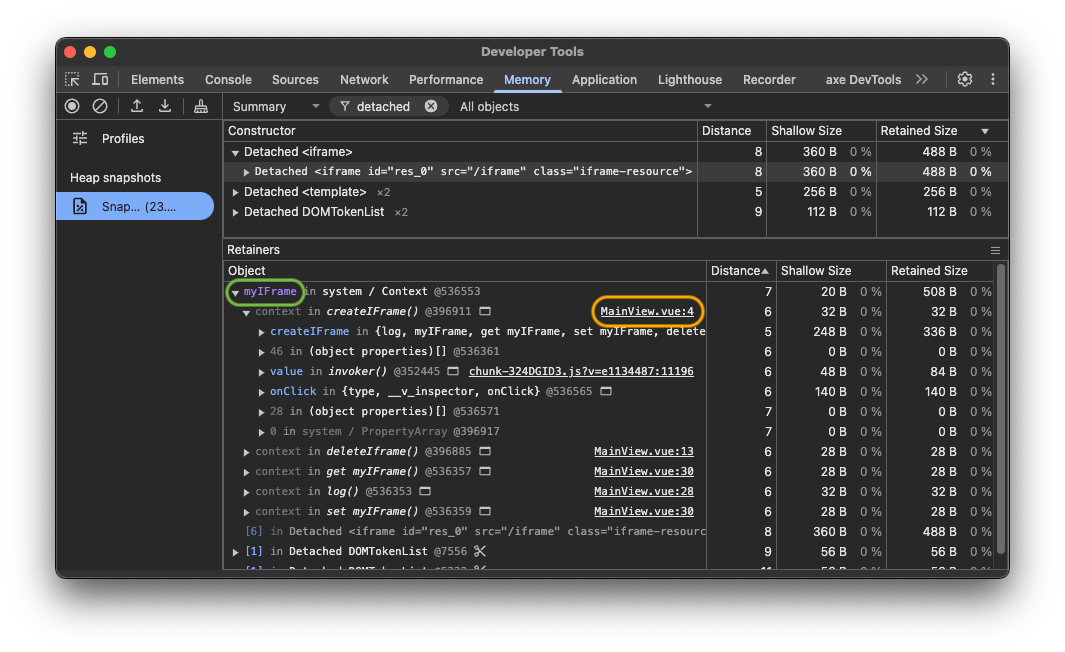Click the window icon beside get myIFrame()
The height and width of the screenshot is (652, 1065).
click(x=485, y=471)
